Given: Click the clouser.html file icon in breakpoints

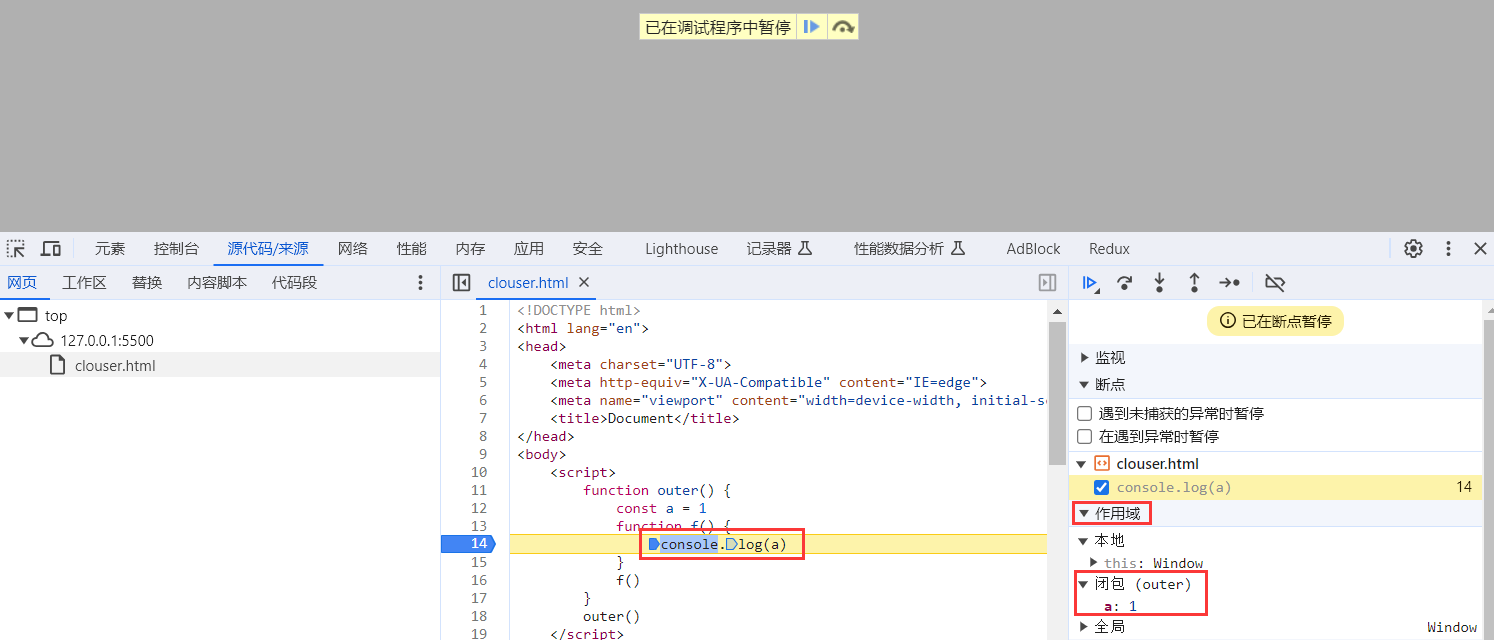Looking at the screenshot, I should pos(1102,463).
